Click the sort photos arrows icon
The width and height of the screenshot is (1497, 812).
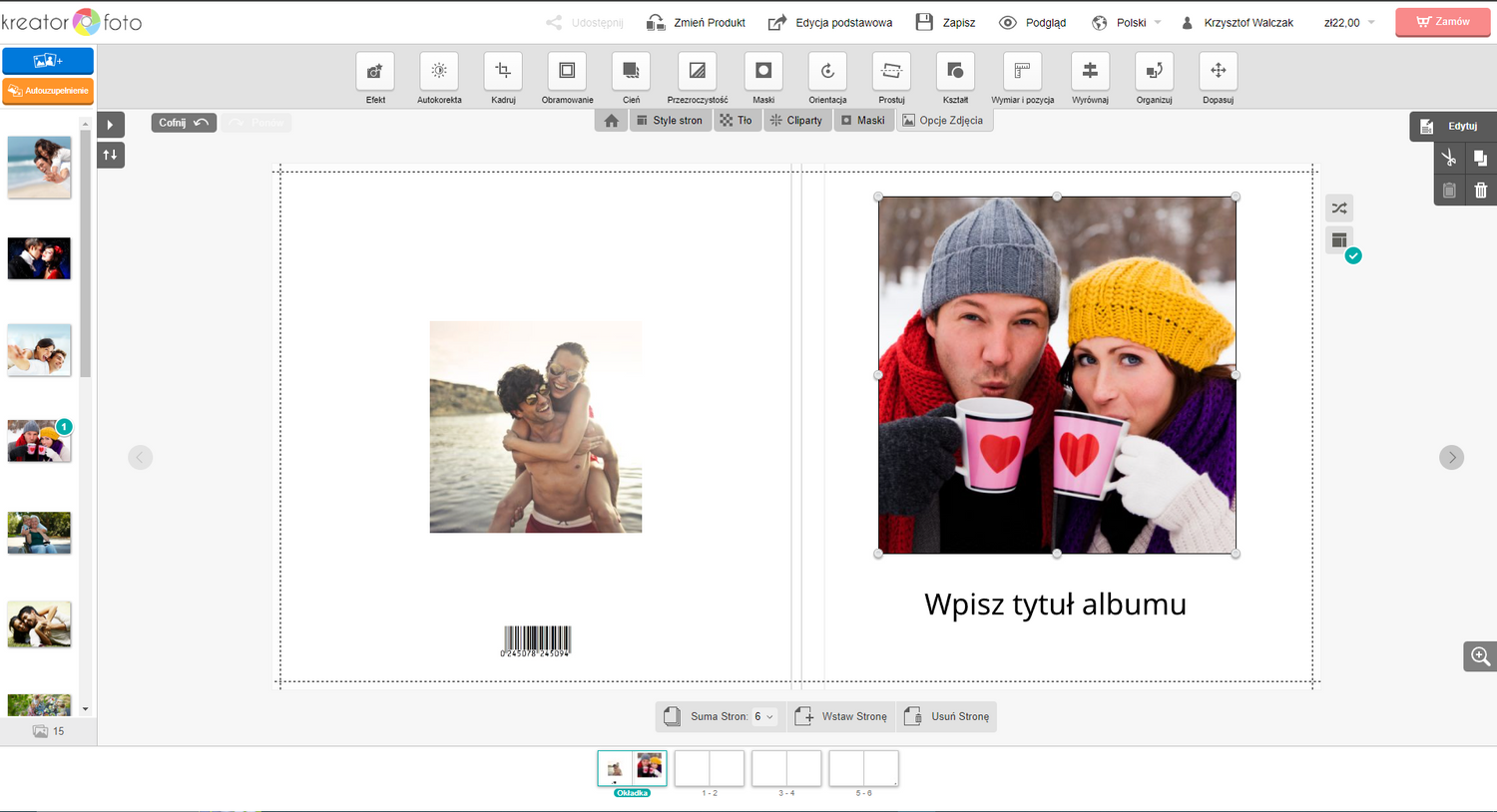pyautogui.click(x=111, y=155)
